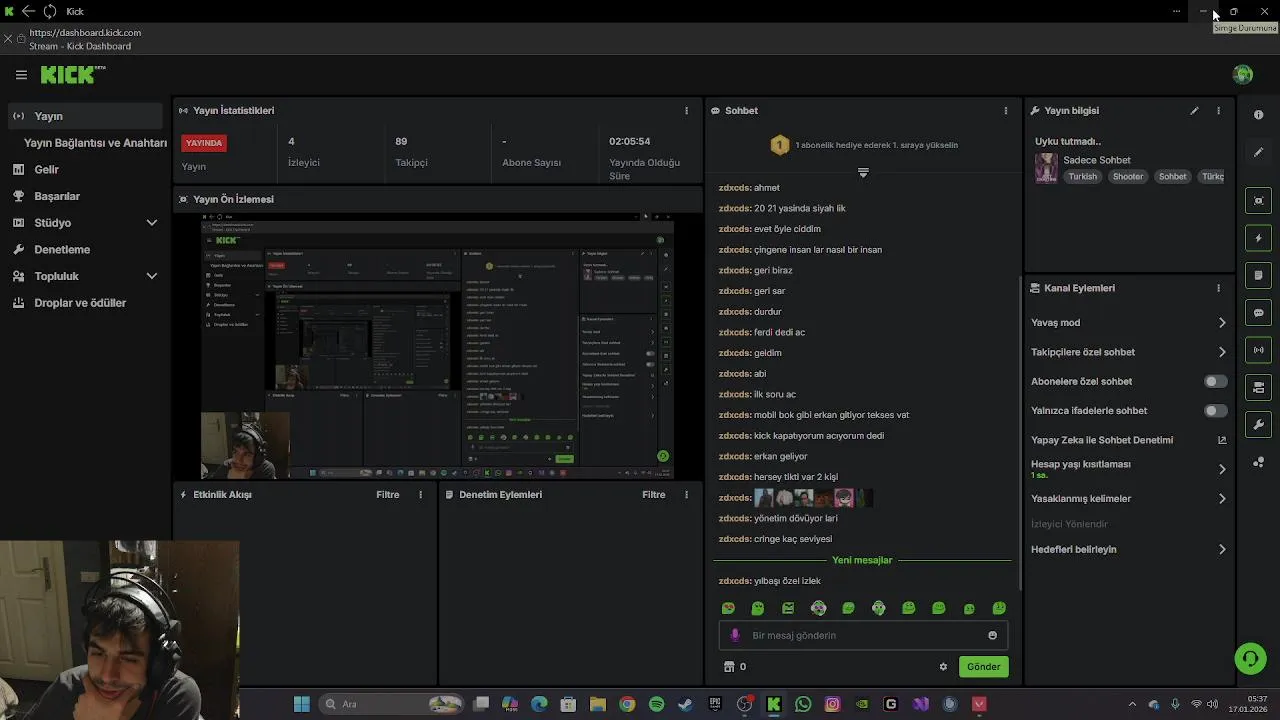The height and width of the screenshot is (720, 1280).
Task: Click the Yeni mesajlar divider label
Action: pos(862,560)
